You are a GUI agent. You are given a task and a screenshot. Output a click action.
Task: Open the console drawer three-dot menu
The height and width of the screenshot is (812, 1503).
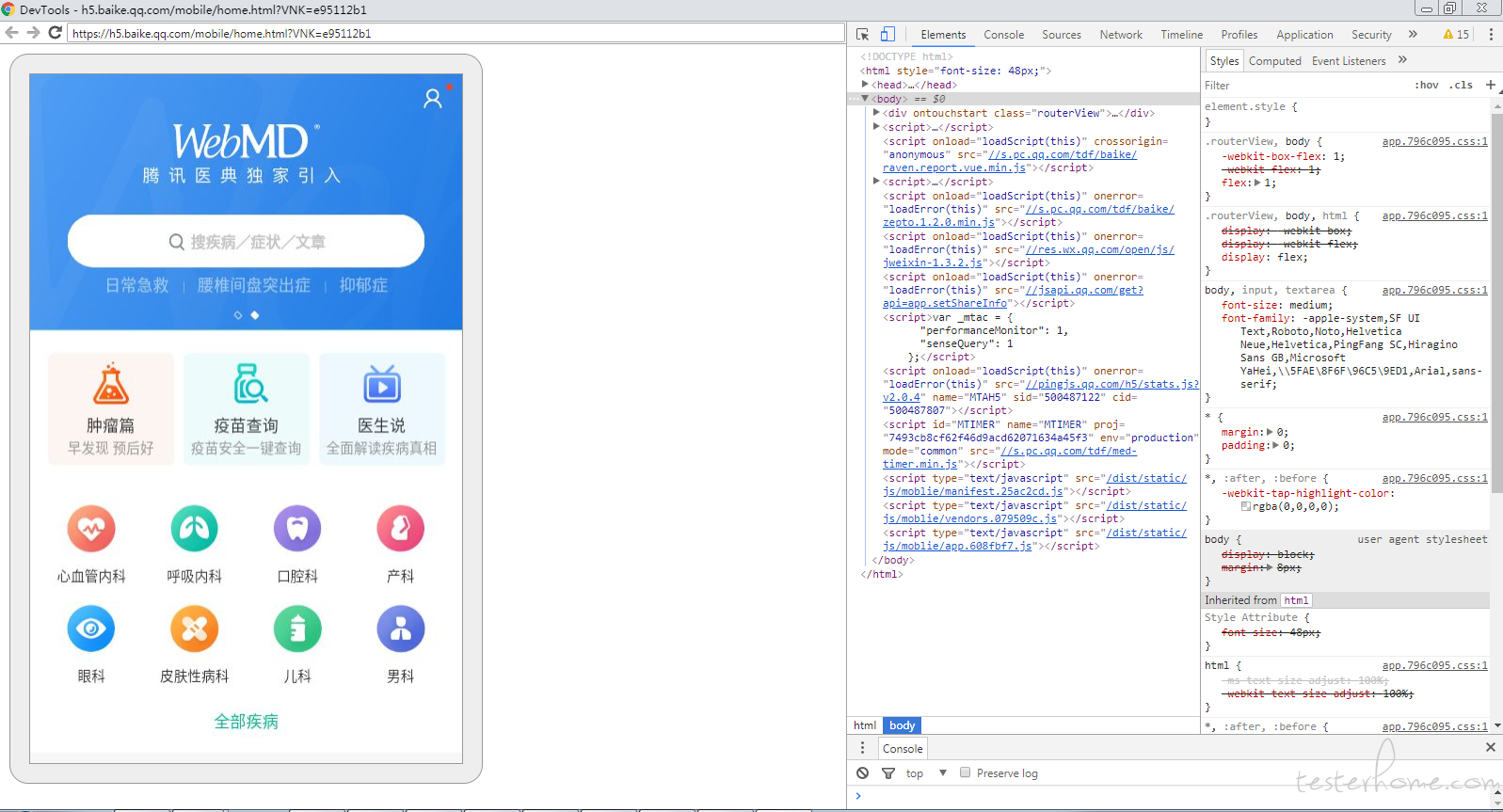pyautogui.click(x=863, y=748)
